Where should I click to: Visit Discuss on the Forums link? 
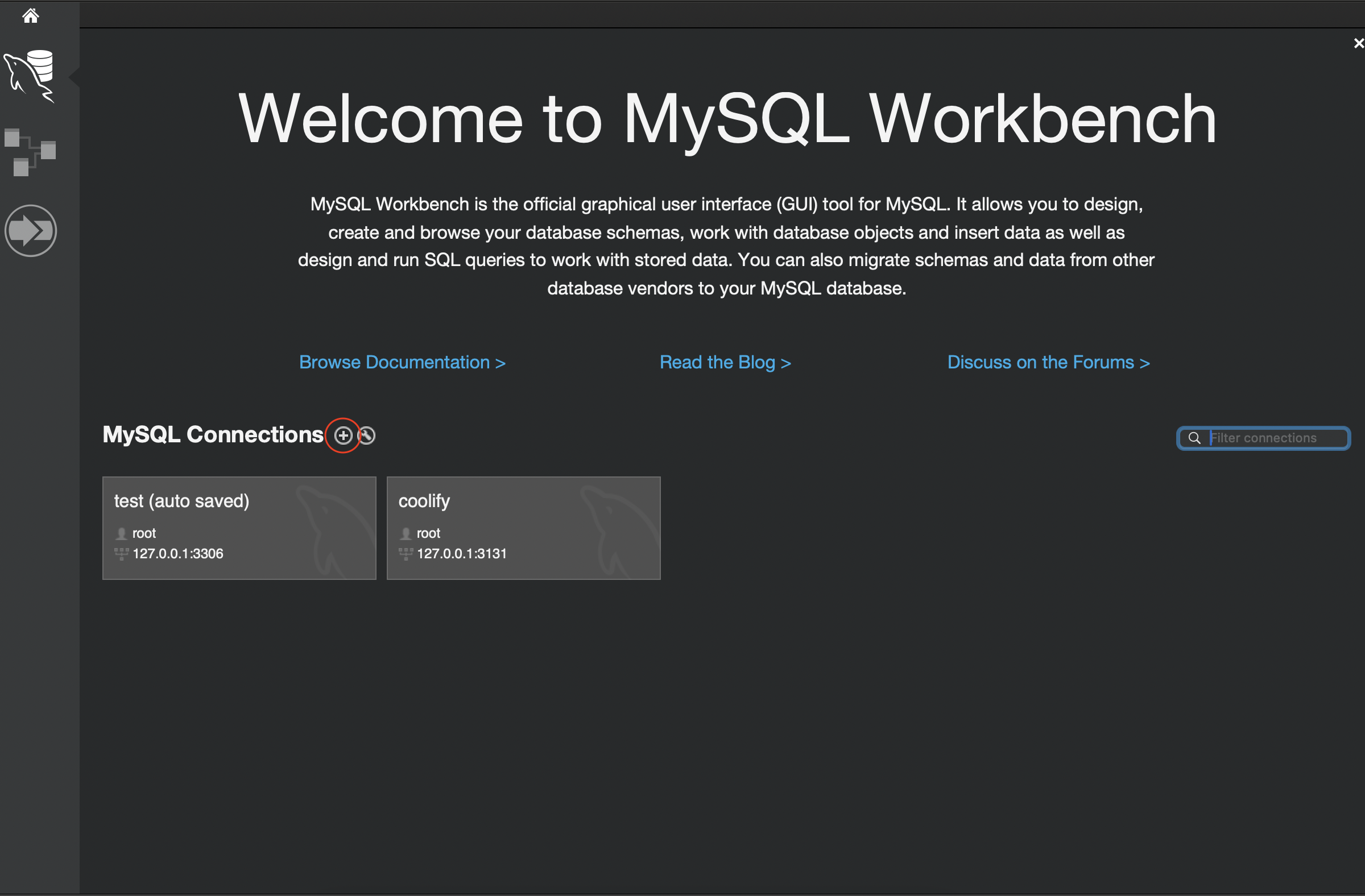tap(1048, 362)
